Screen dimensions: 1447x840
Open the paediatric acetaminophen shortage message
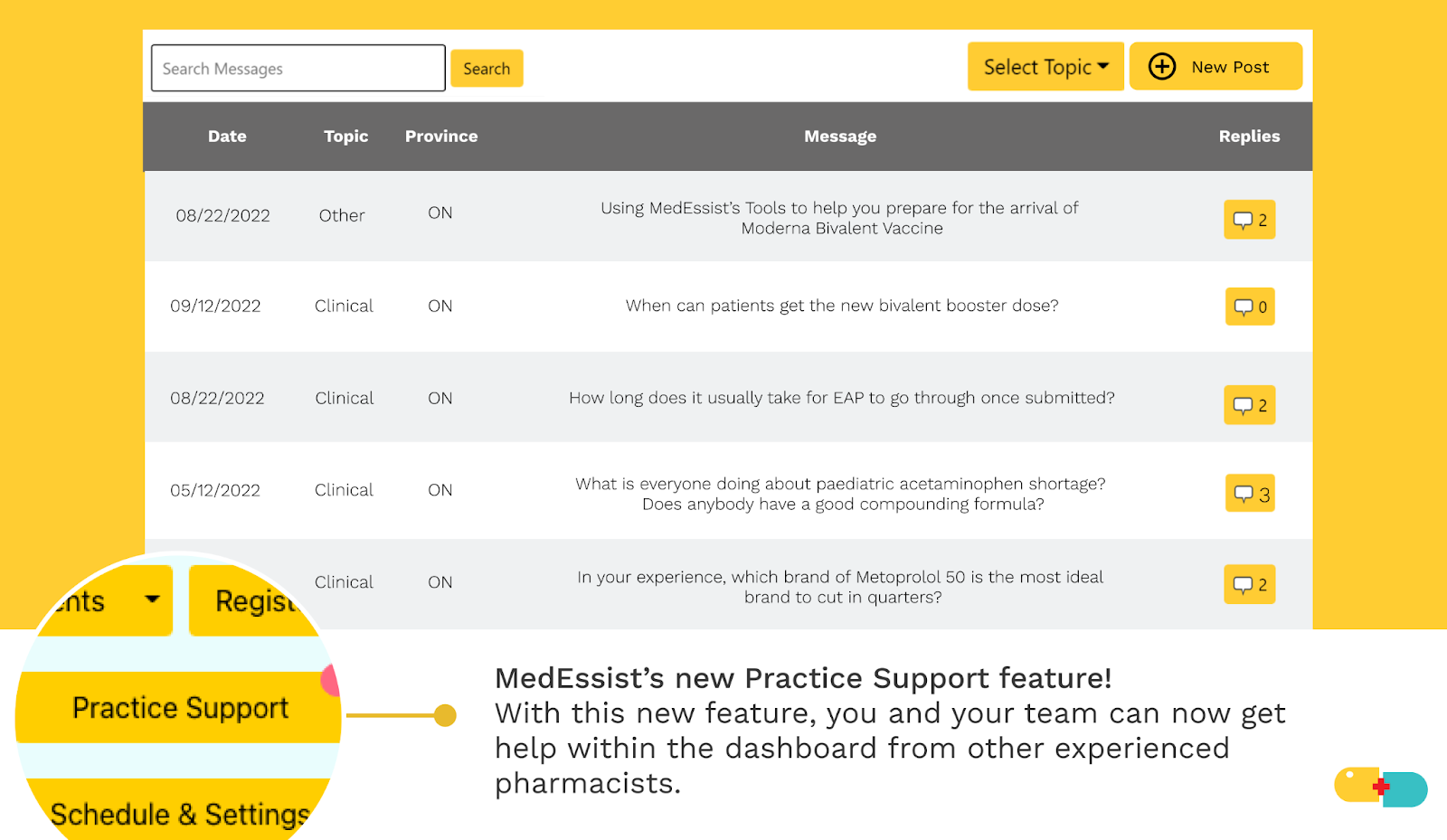pos(841,494)
